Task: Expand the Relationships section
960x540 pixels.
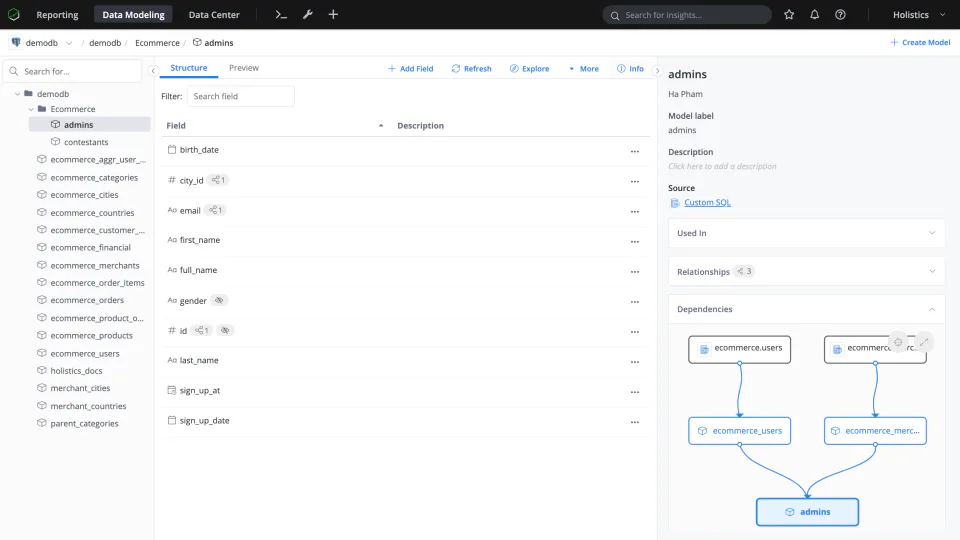Action: coord(806,271)
